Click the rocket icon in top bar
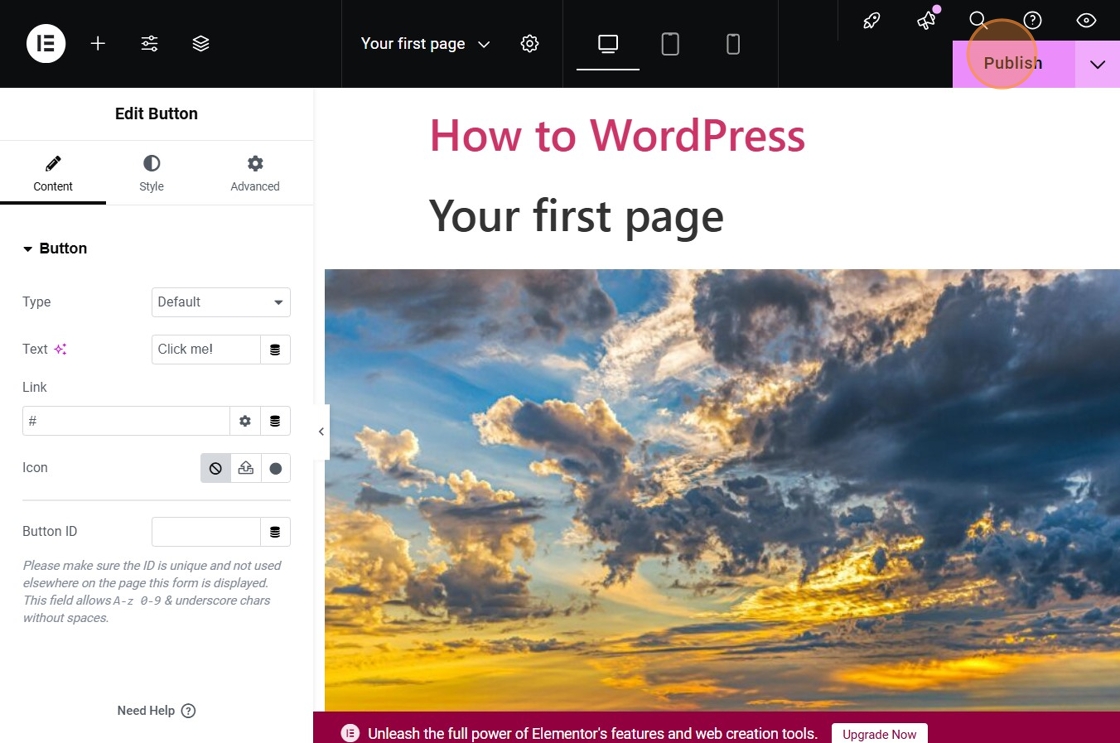This screenshot has width=1120, height=743. [x=871, y=20]
